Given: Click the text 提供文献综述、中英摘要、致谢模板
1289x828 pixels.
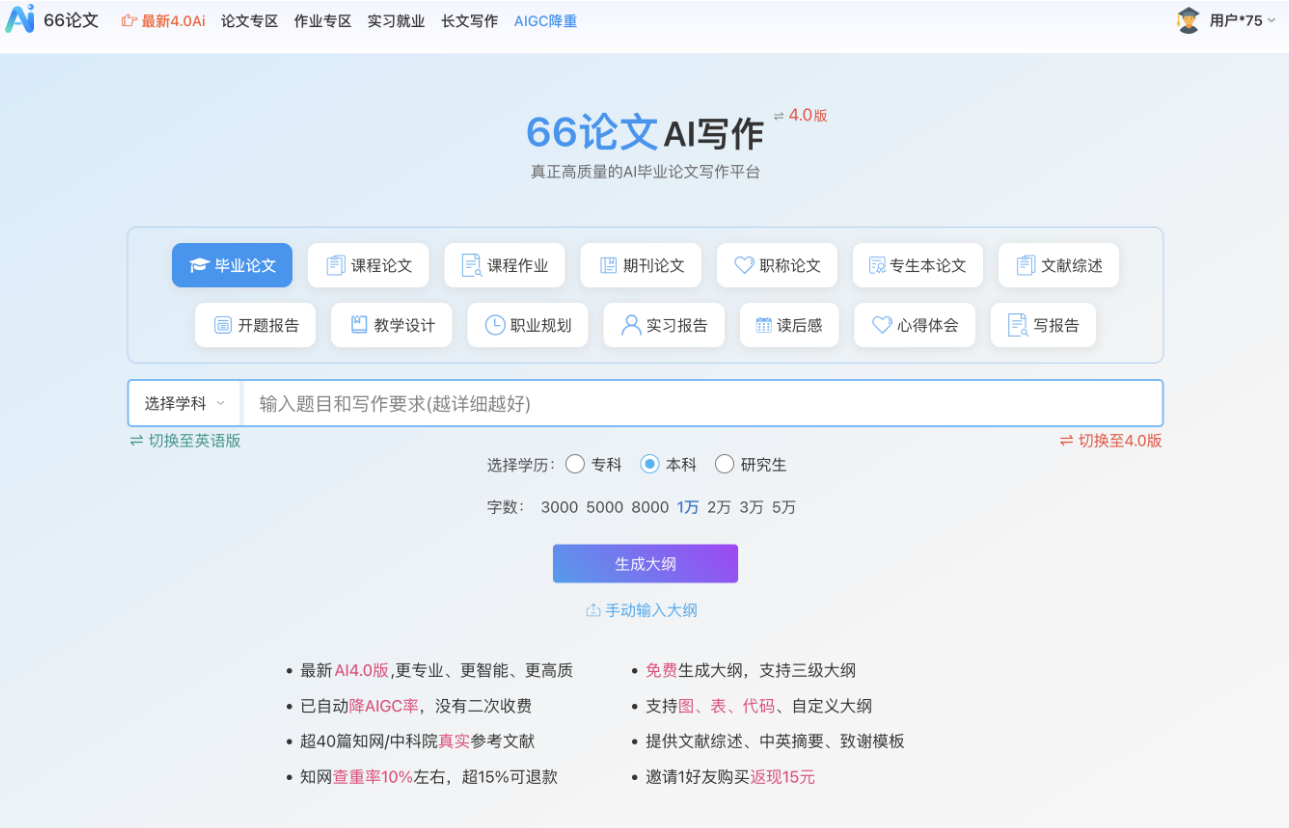Looking at the screenshot, I should click(775, 741).
